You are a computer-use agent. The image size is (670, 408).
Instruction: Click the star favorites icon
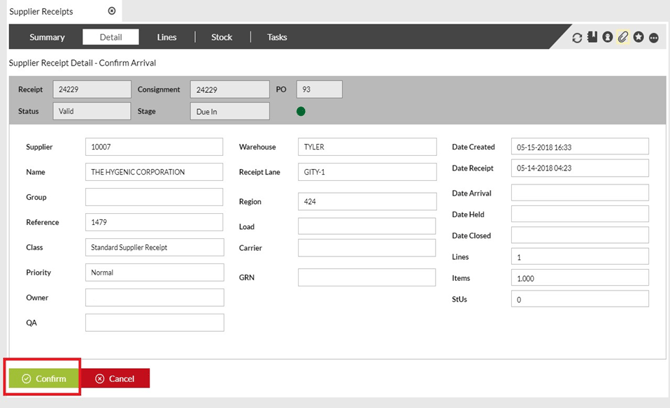click(x=638, y=38)
